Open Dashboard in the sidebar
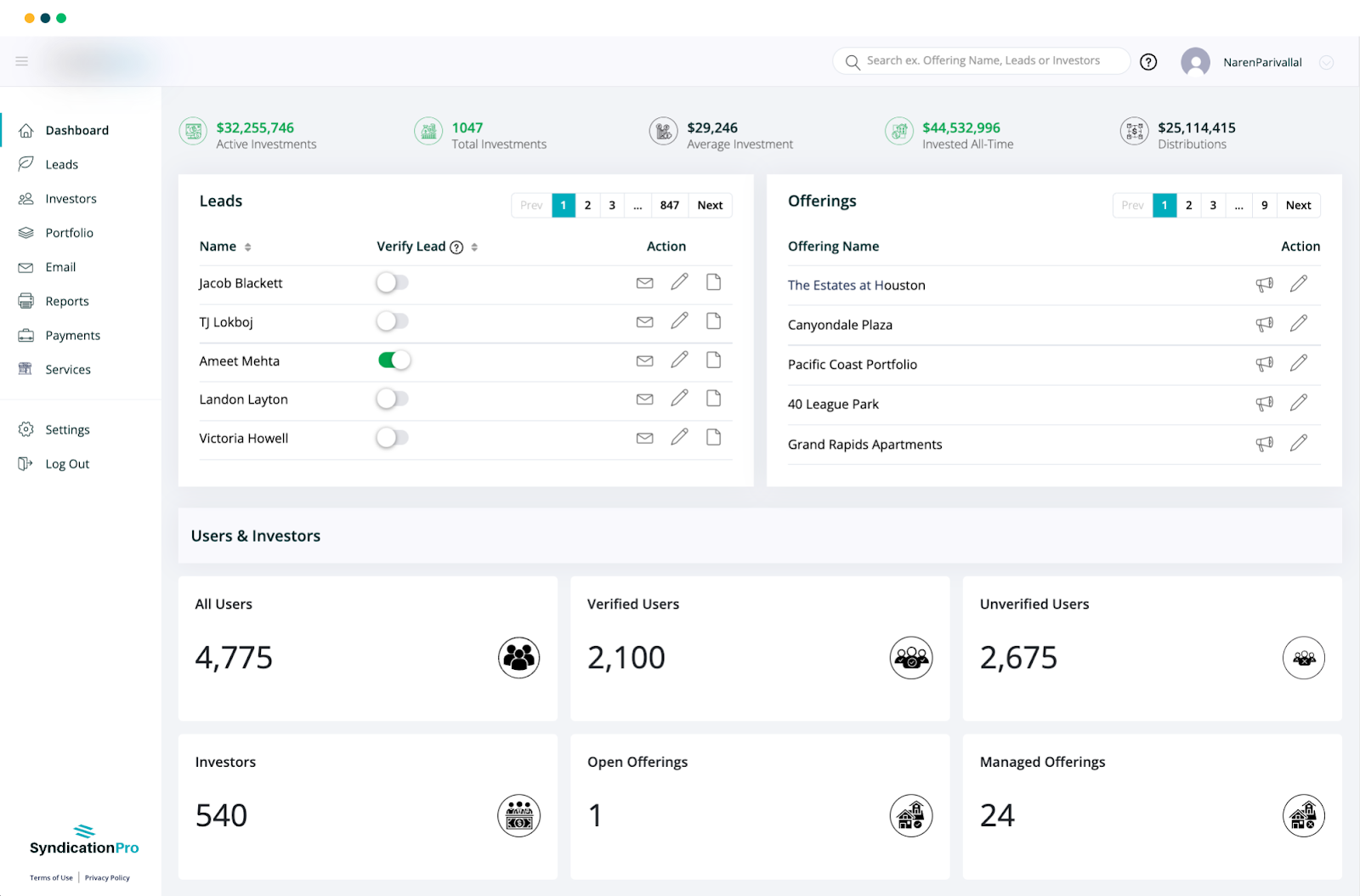Screen dimensions: 1360x896 click(77, 130)
